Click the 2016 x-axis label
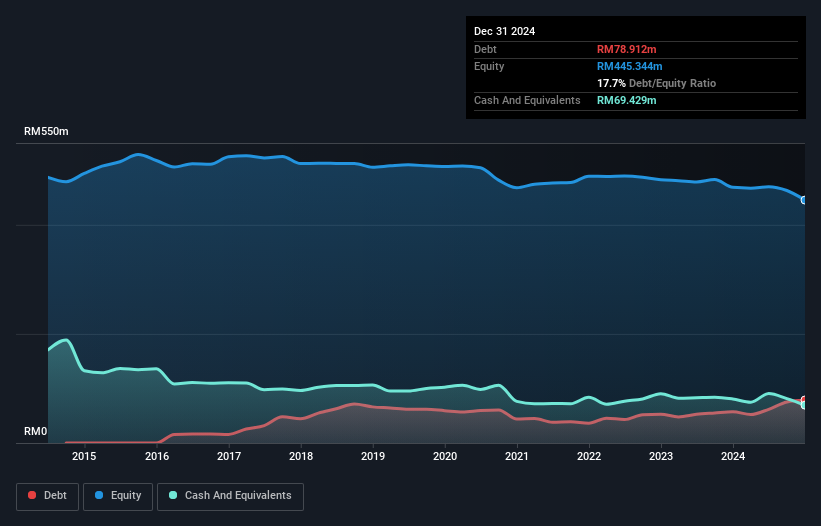This screenshot has width=821, height=526. (x=157, y=456)
